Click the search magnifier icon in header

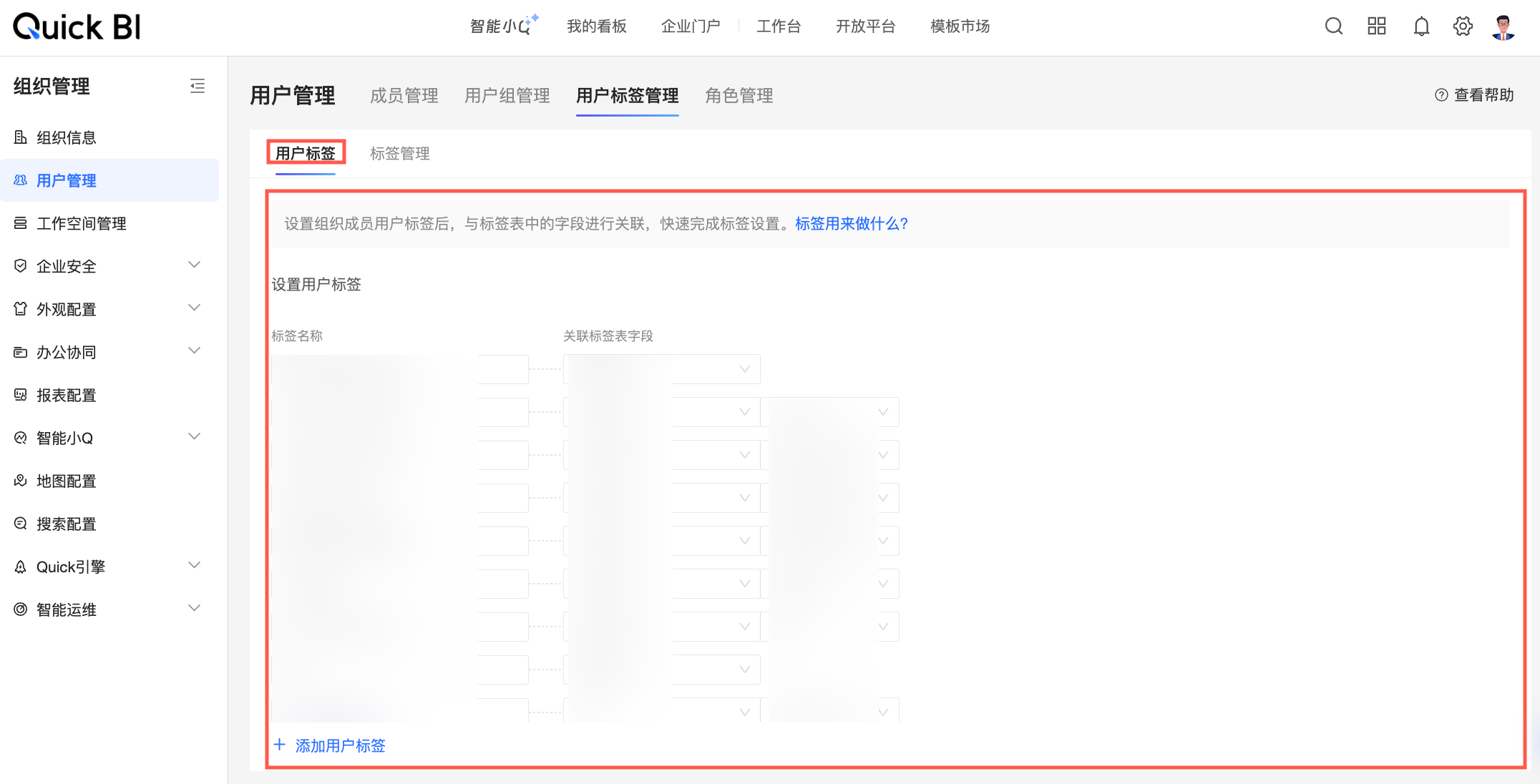tap(1333, 26)
